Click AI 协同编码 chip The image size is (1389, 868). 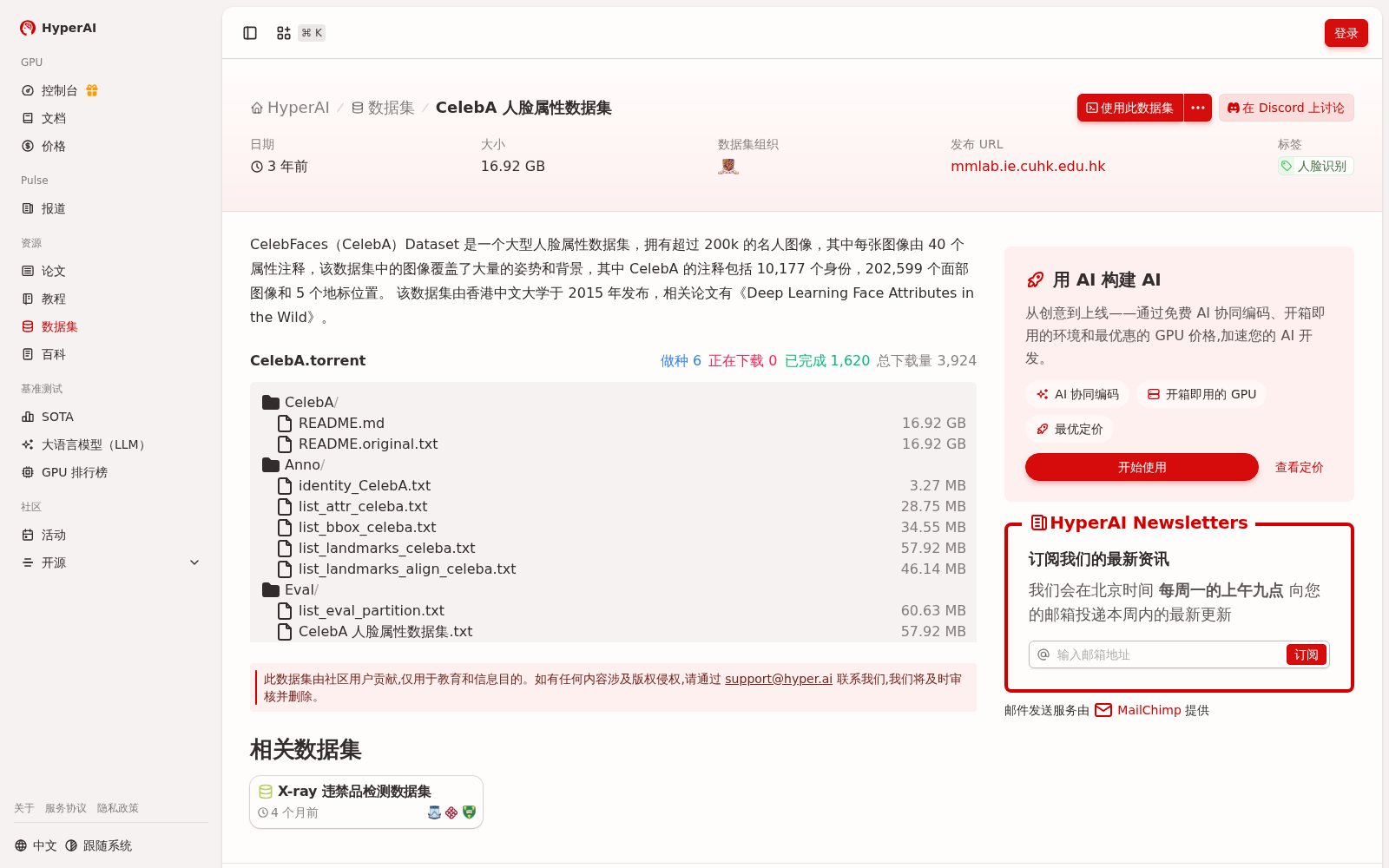coord(1077,394)
